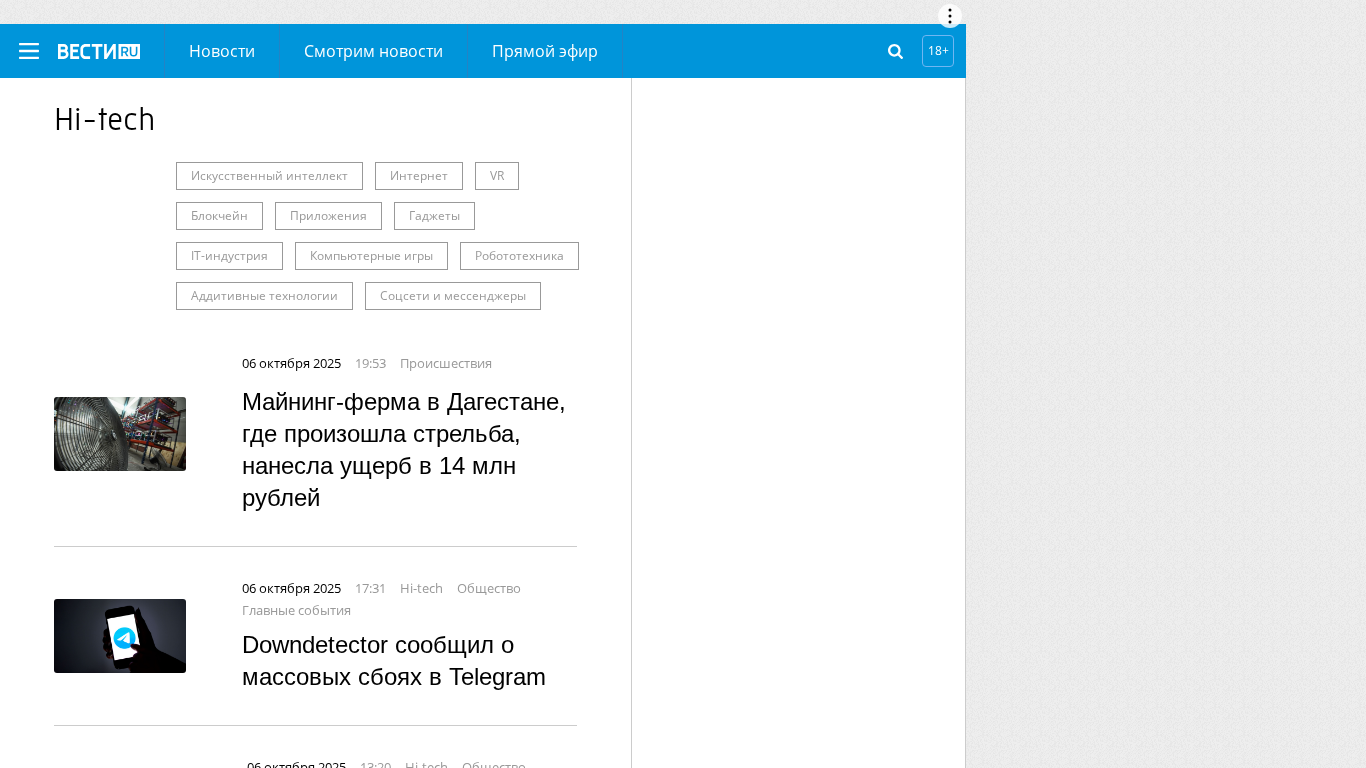Viewport: 1366px width, 768px height.
Task: Click the Hi-tech page heading
Action: [105, 120]
